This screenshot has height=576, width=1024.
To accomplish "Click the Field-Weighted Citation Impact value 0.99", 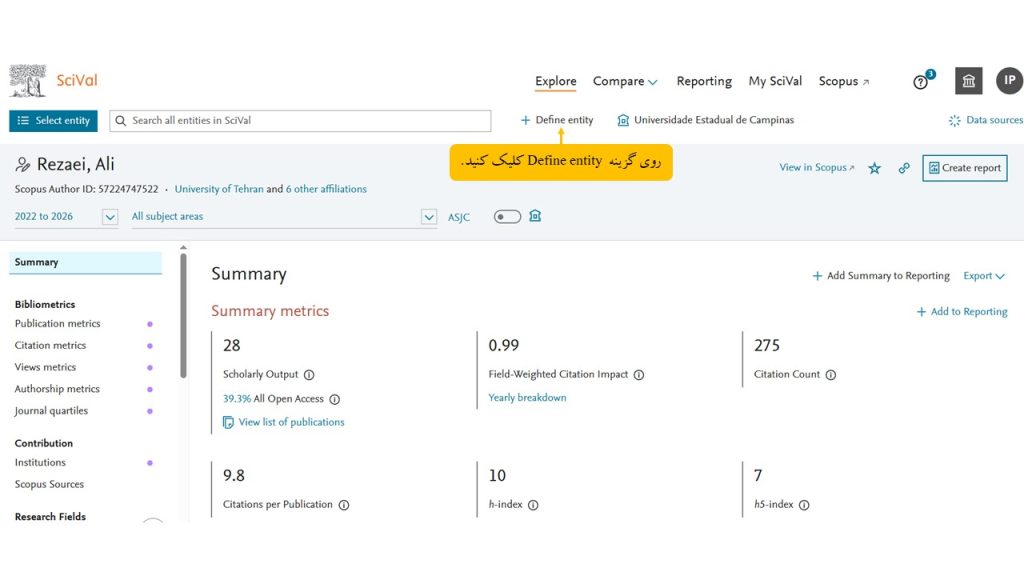I will tap(504, 345).
